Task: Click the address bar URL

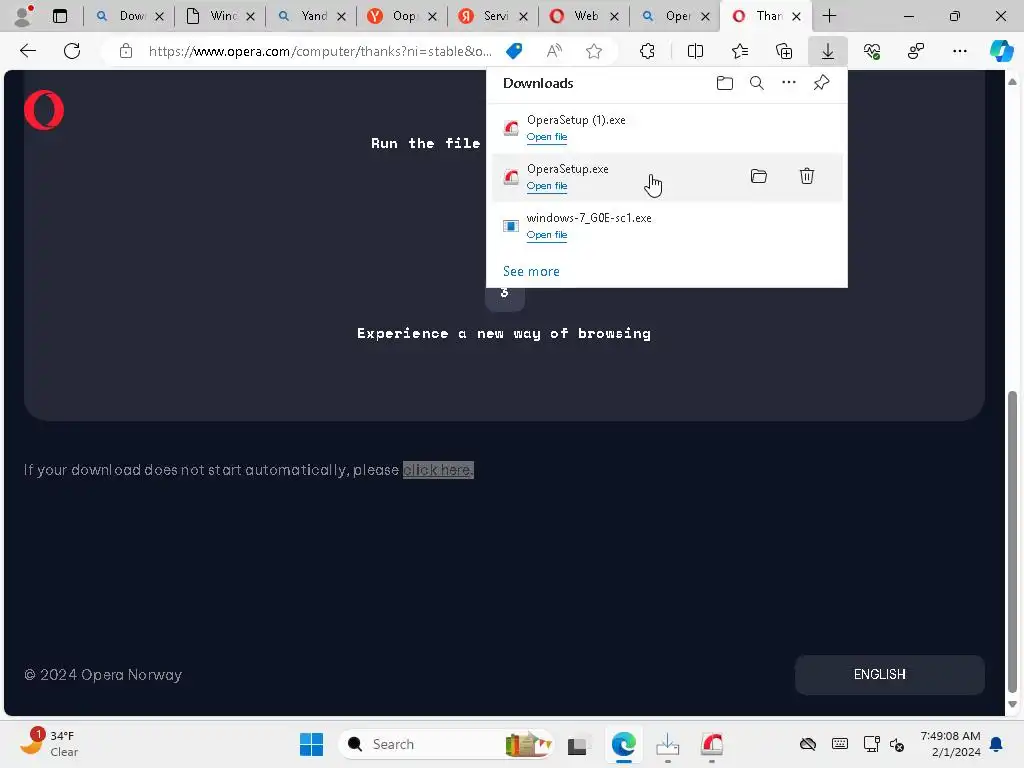Action: 320,51
